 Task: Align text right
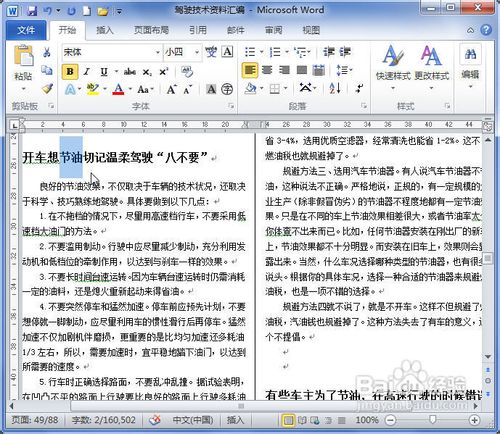(x=284, y=70)
